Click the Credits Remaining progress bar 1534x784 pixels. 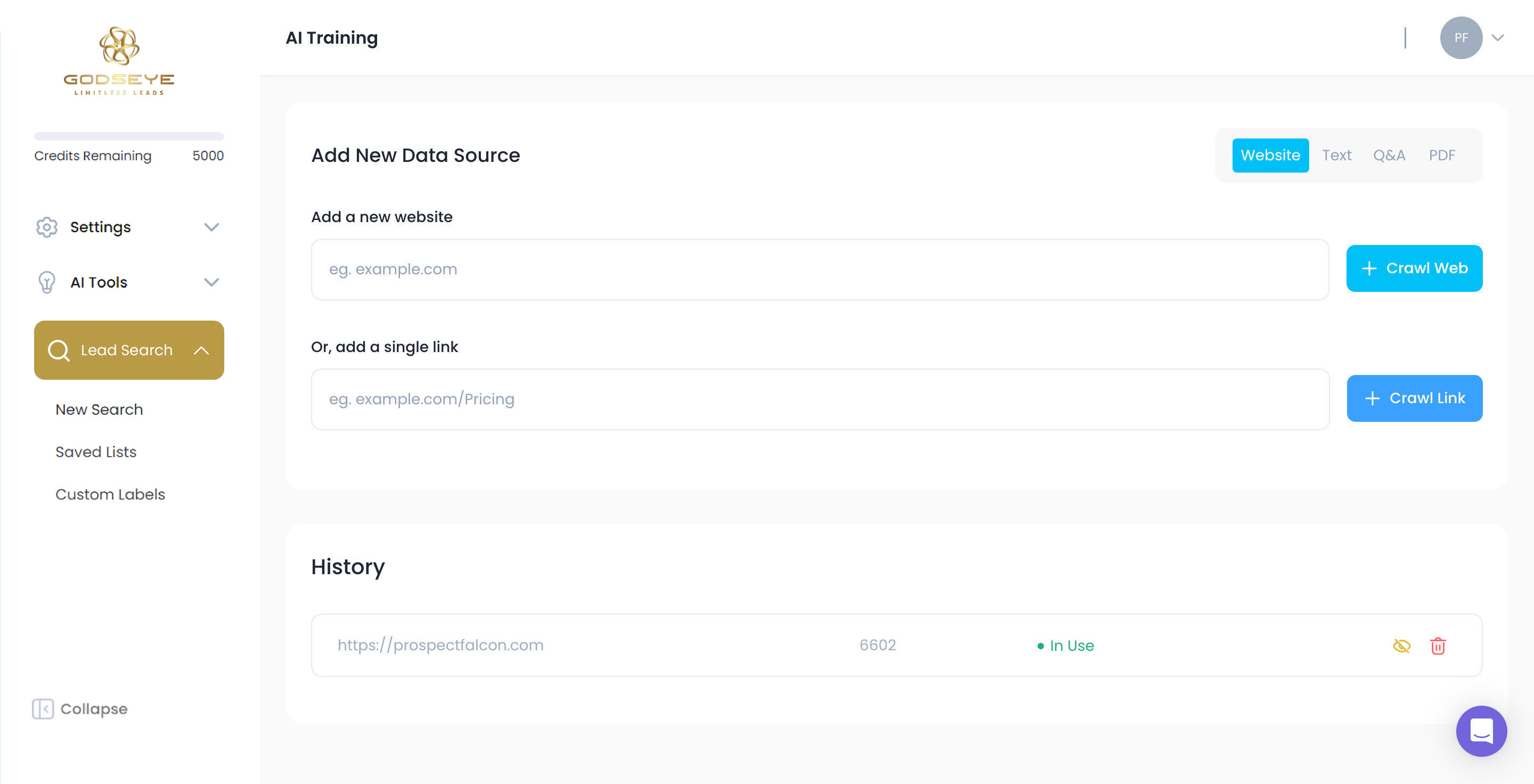[x=128, y=136]
